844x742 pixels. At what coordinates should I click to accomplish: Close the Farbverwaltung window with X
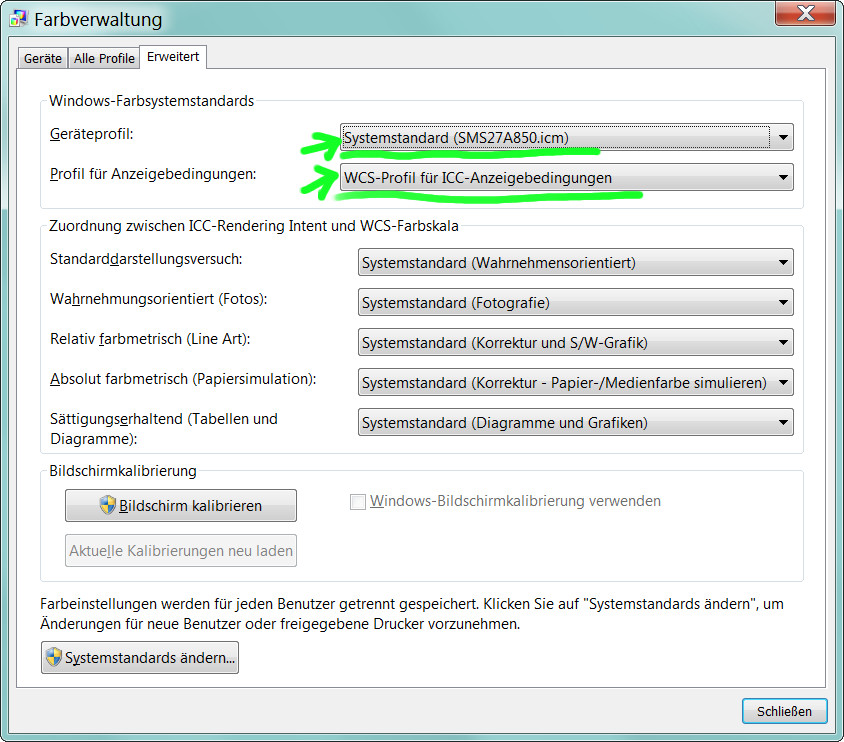806,12
